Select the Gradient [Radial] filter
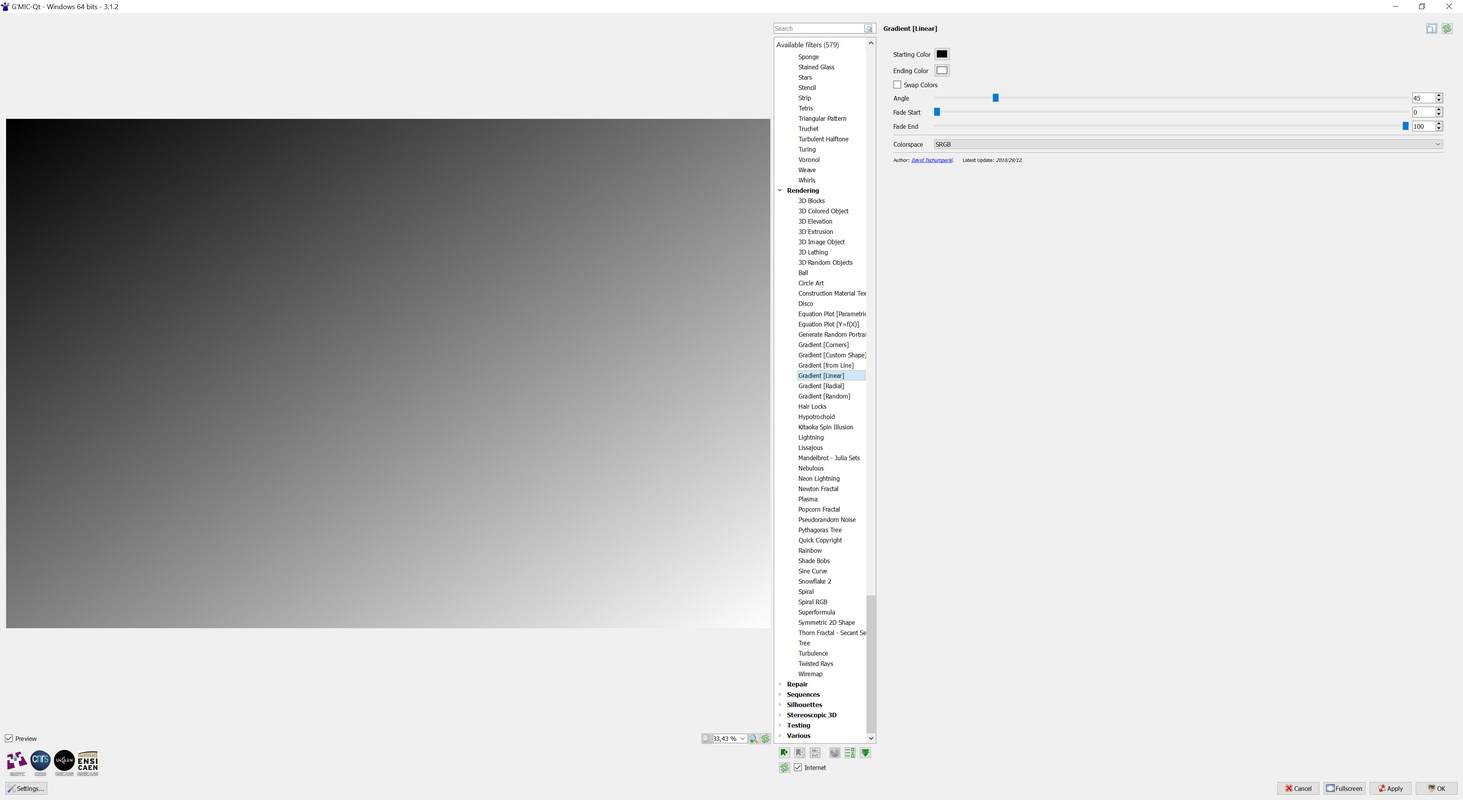1463x800 pixels. 821,386
